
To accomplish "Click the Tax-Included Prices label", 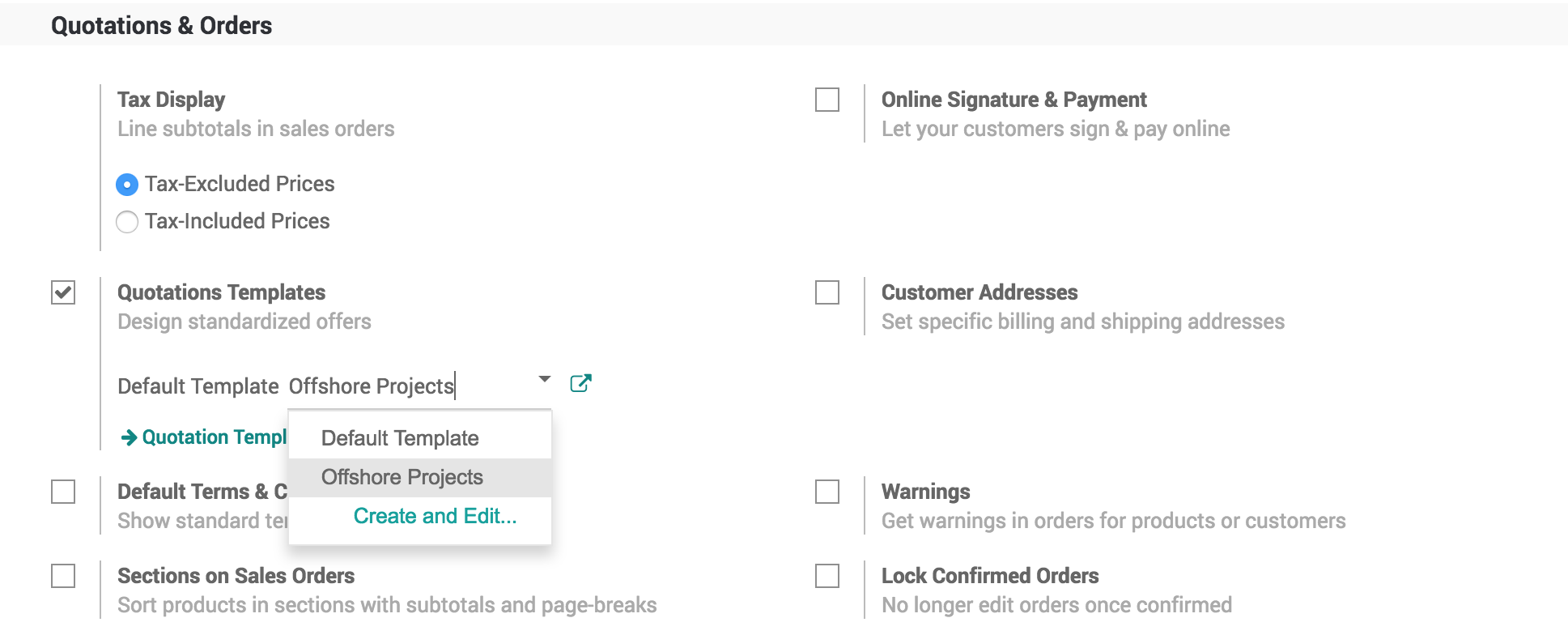I will pos(237,221).
